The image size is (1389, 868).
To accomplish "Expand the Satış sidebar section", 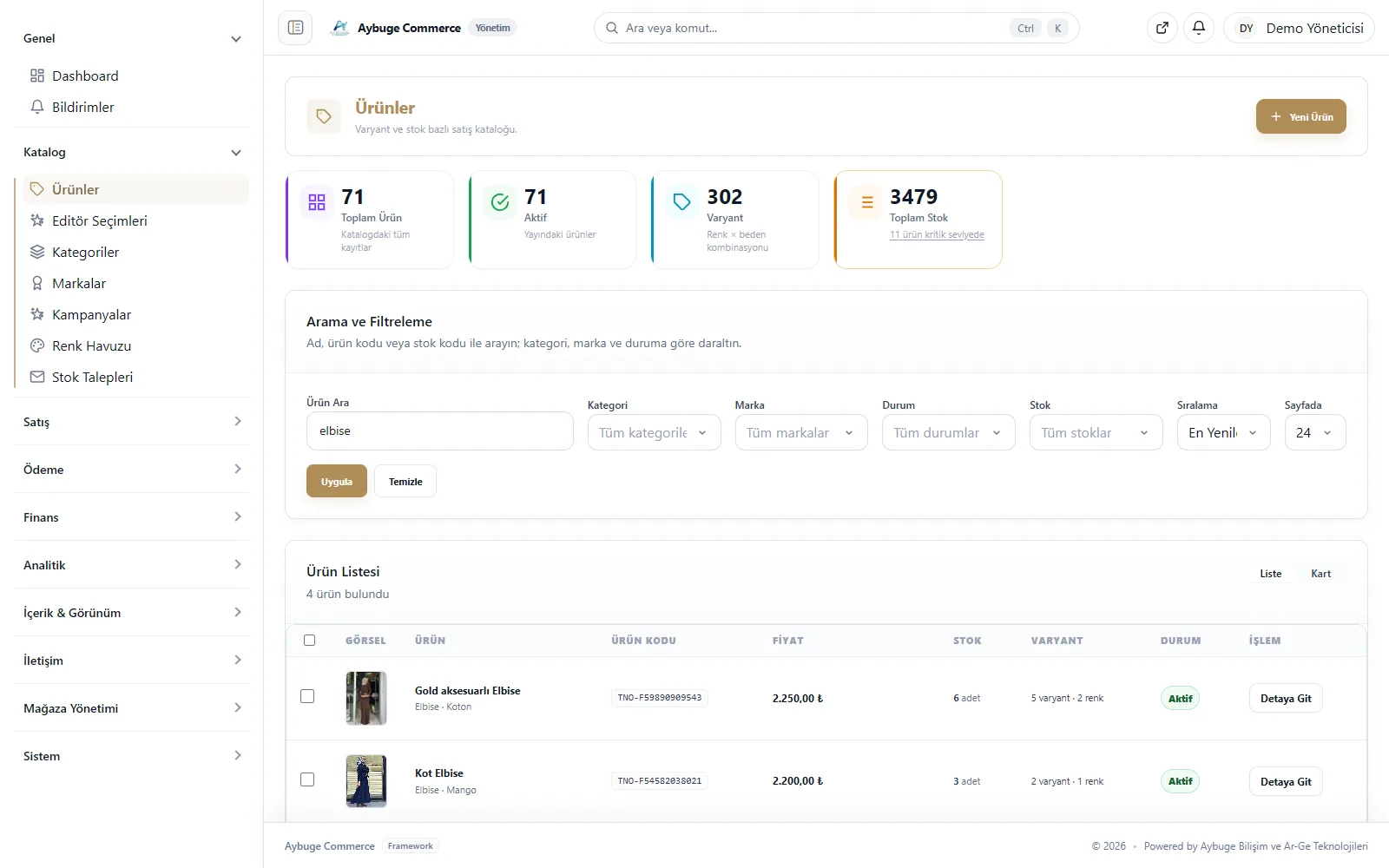I will pyautogui.click(x=132, y=422).
